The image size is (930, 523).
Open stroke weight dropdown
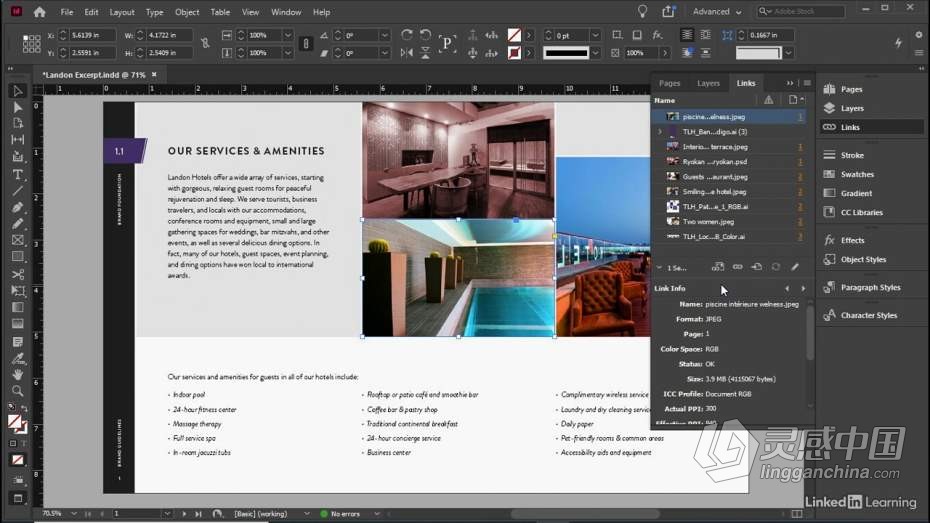[595, 35]
